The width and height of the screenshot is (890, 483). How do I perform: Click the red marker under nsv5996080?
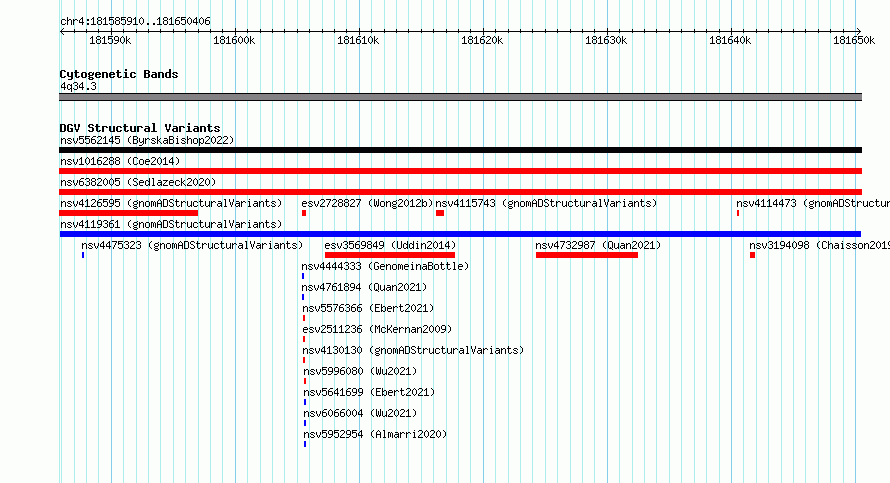click(x=305, y=381)
